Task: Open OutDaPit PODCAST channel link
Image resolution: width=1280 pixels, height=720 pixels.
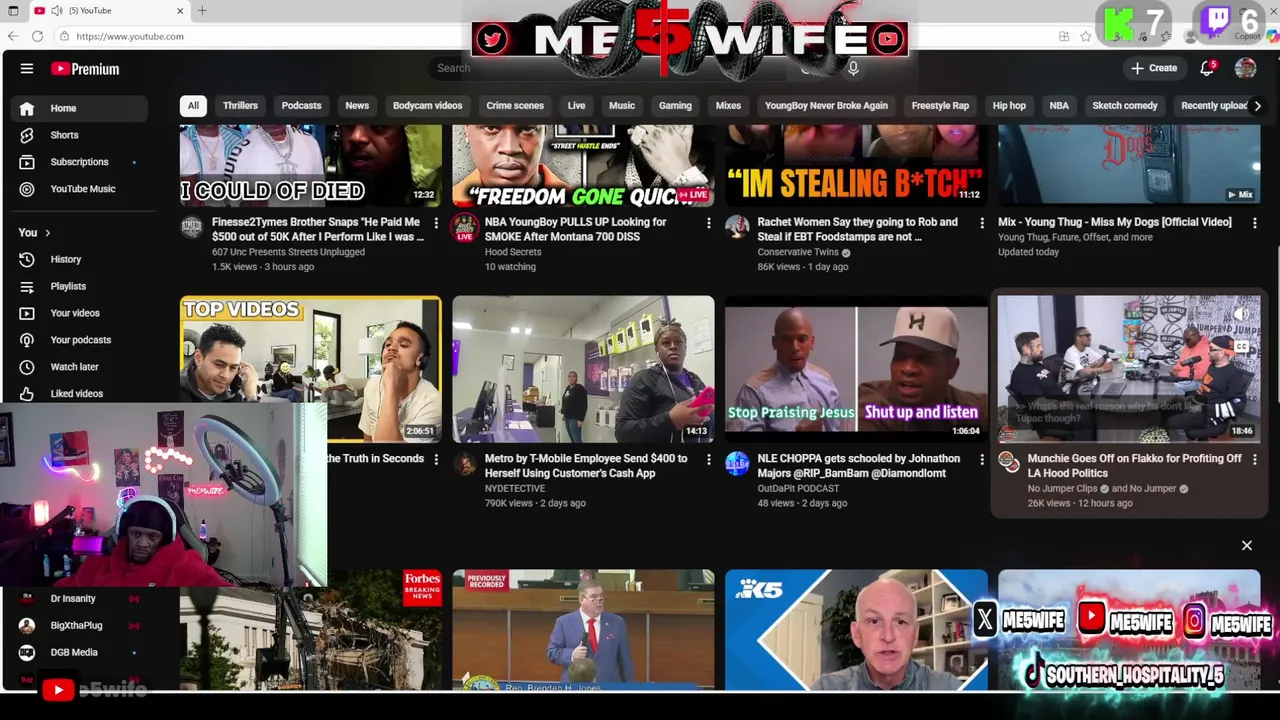Action: pos(798,488)
